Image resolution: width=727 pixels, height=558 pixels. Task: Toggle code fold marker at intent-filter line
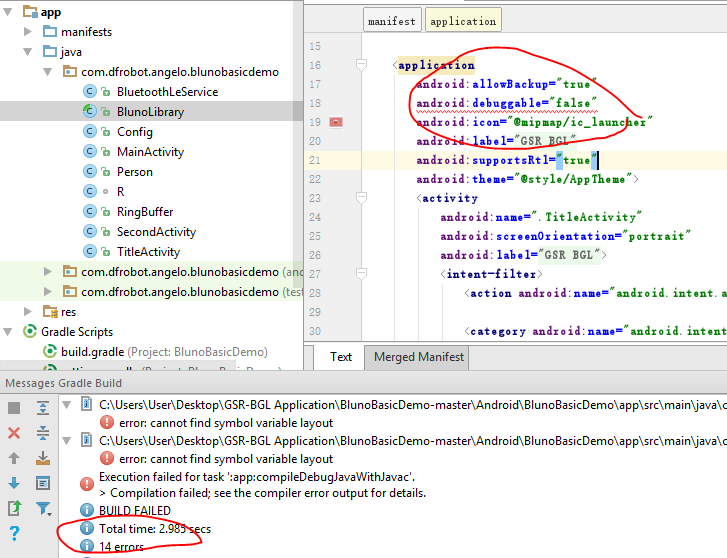pyautogui.click(x=362, y=273)
